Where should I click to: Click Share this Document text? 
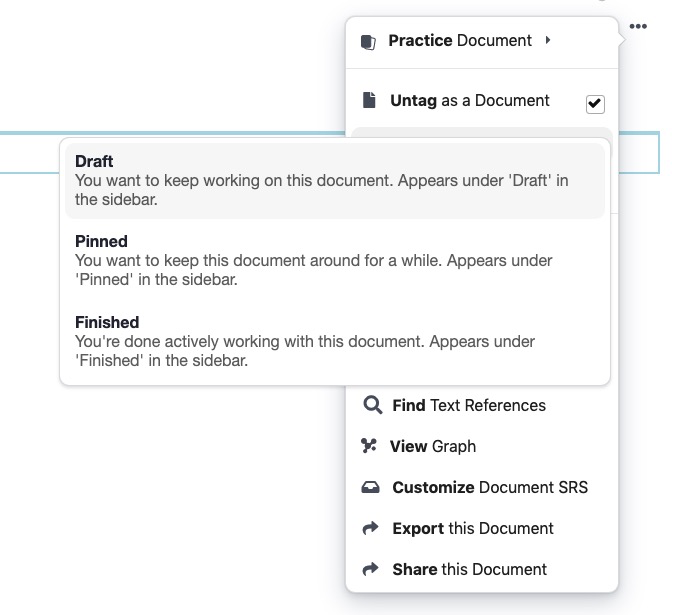[469, 569]
